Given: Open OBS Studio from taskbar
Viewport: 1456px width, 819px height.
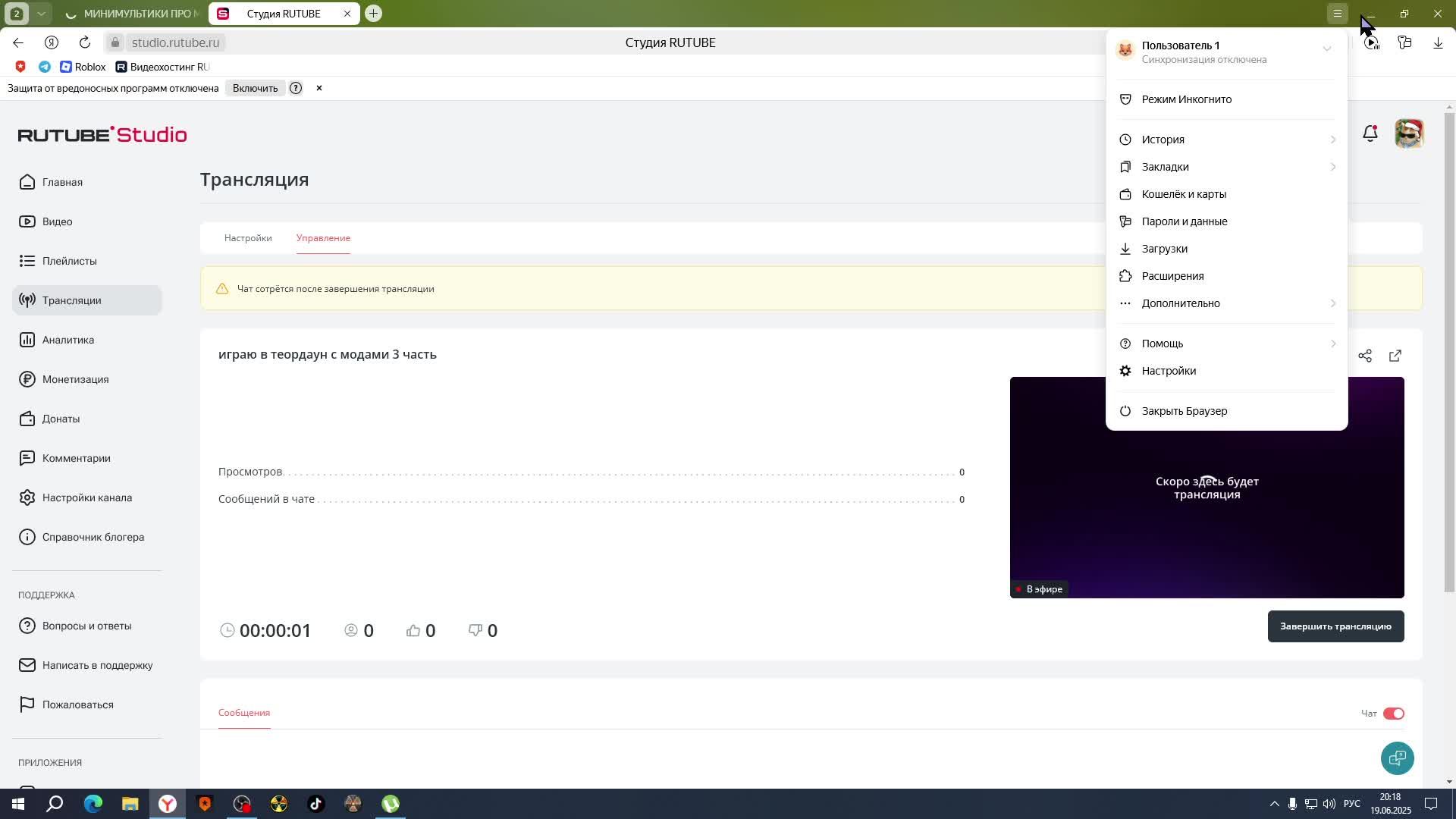Looking at the screenshot, I should pyautogui.click(x=241, y=804).
